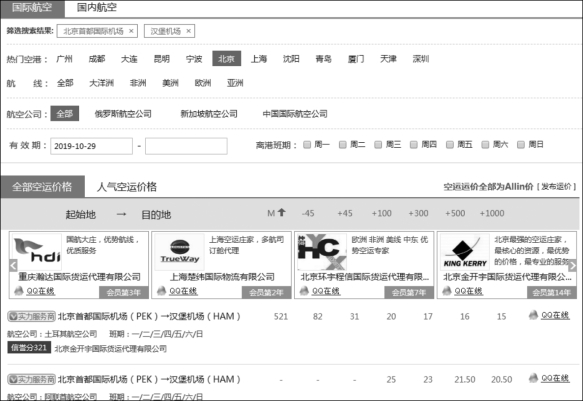The height and width of the screenshot is (401, 583).
Task: Check the 周四 departure day box
Action: 413,145
